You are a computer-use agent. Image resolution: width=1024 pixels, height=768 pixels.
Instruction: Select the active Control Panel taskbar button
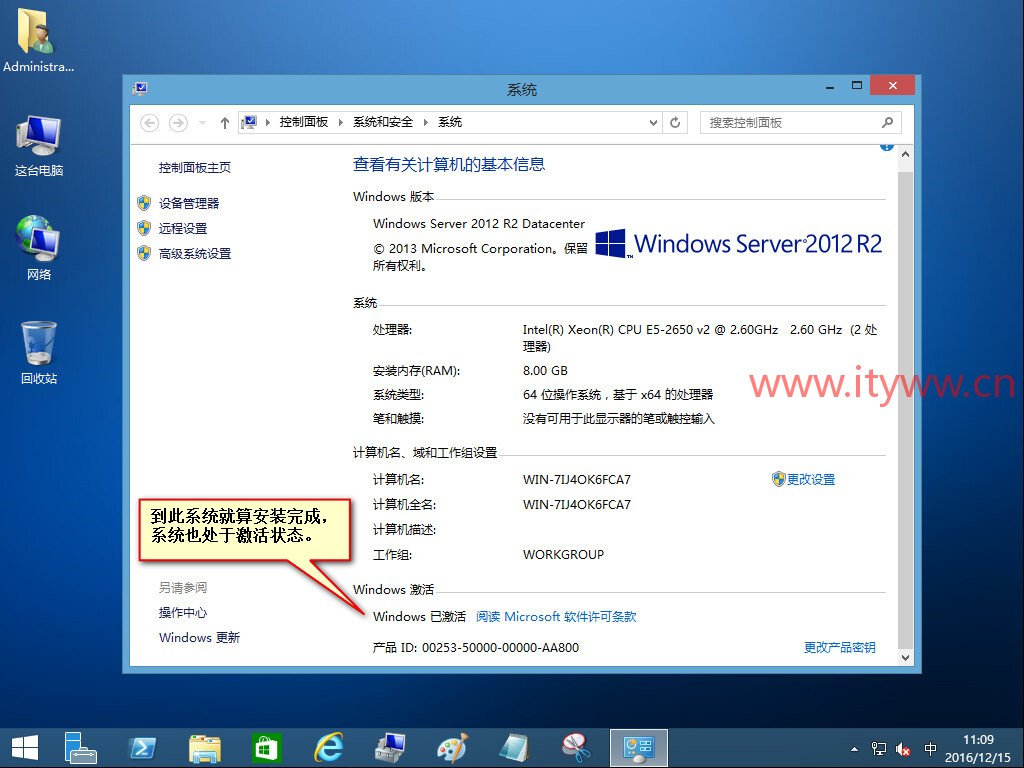[x=638, y=748]
